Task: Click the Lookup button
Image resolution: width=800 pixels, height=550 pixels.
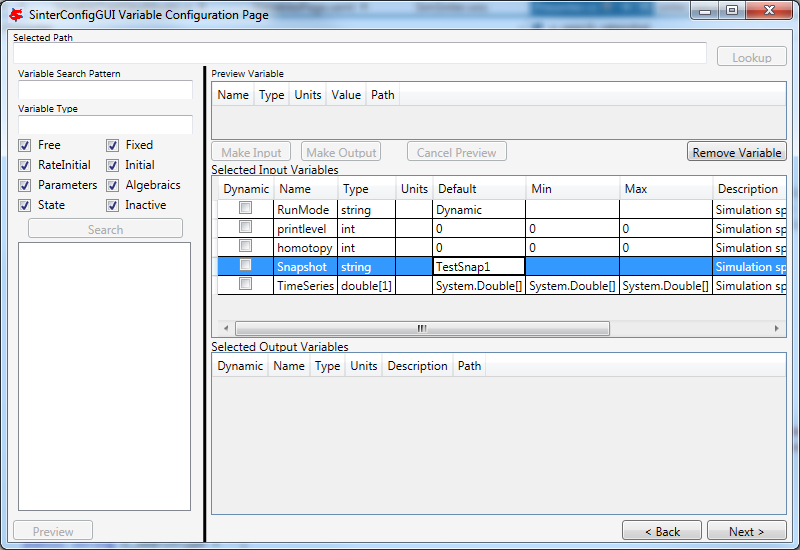Action: (x=752, y=57)
